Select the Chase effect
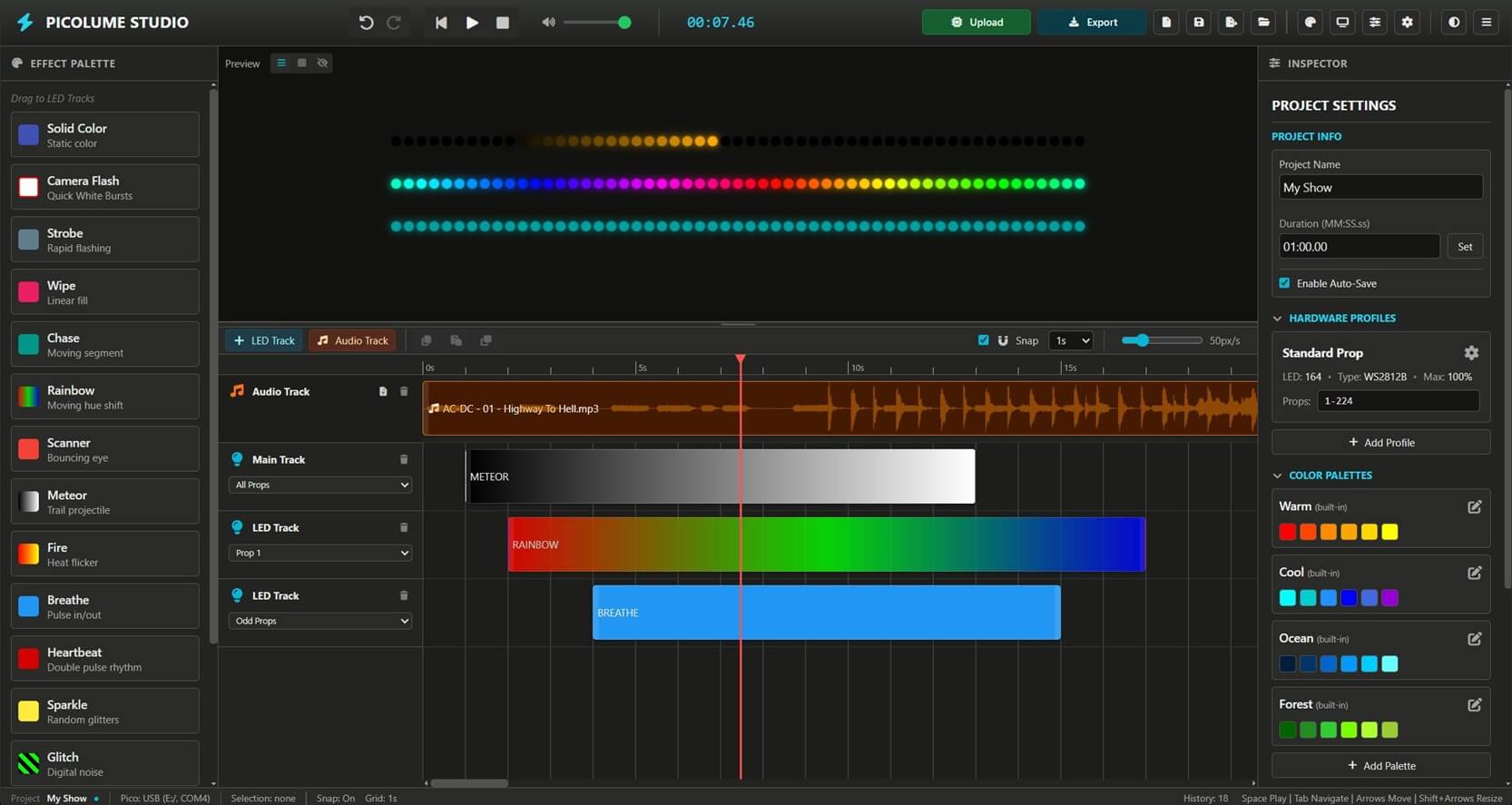The height and width of the screenshot is (805, 1512). click(105, 344)
